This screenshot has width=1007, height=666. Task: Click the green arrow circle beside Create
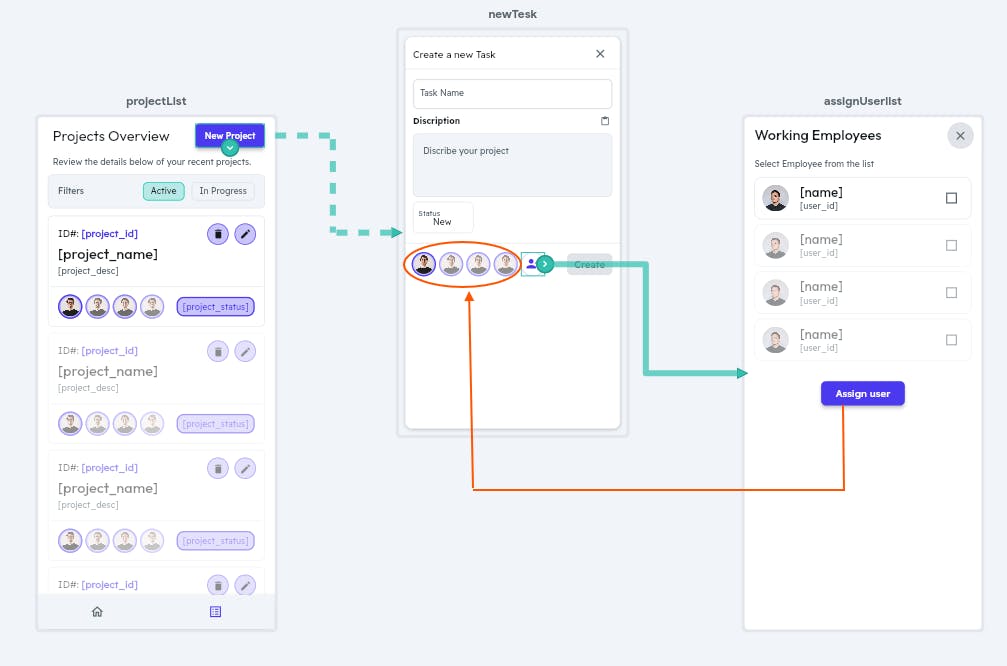coord(545,264)
